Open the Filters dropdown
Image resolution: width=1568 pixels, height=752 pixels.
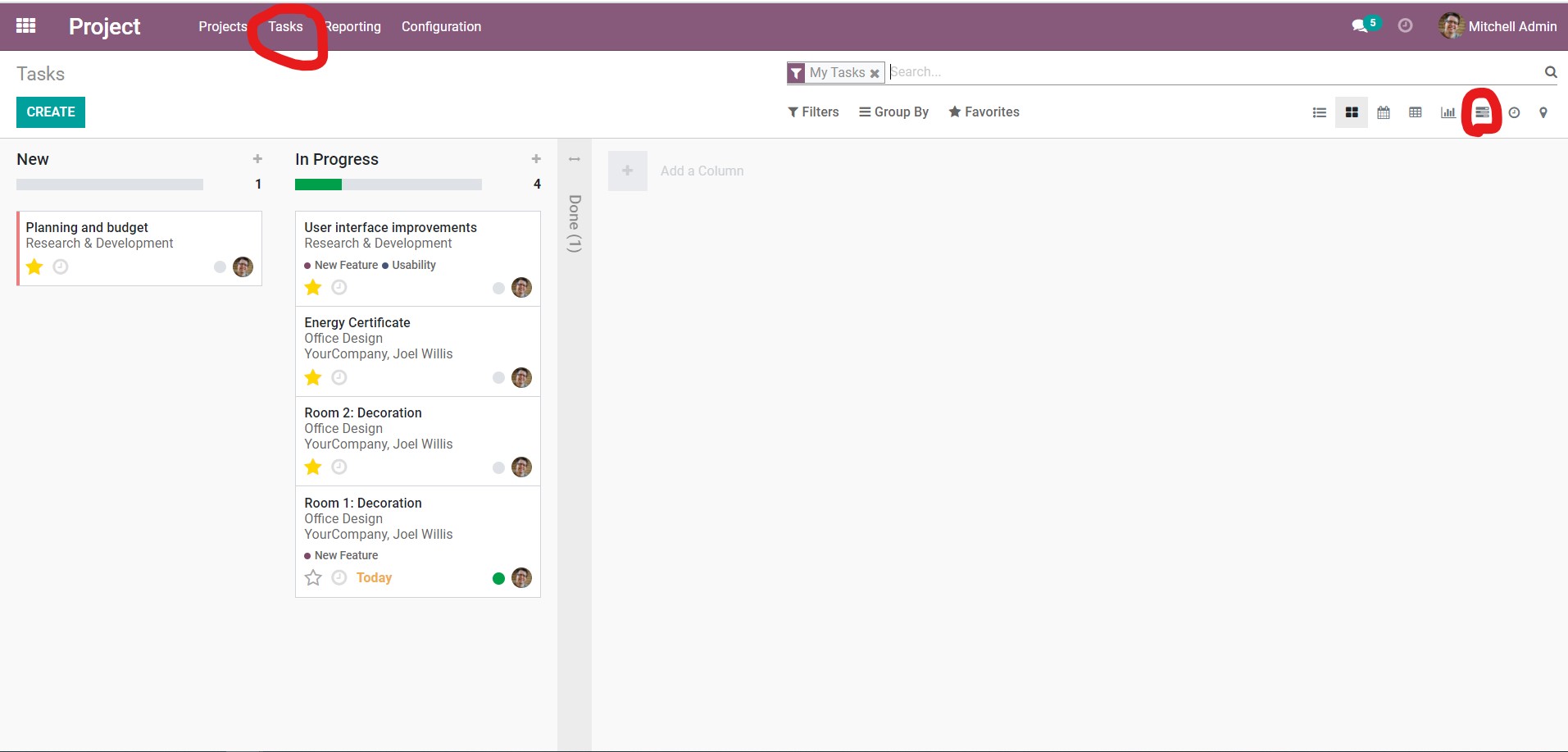click(x=813, y=112)
